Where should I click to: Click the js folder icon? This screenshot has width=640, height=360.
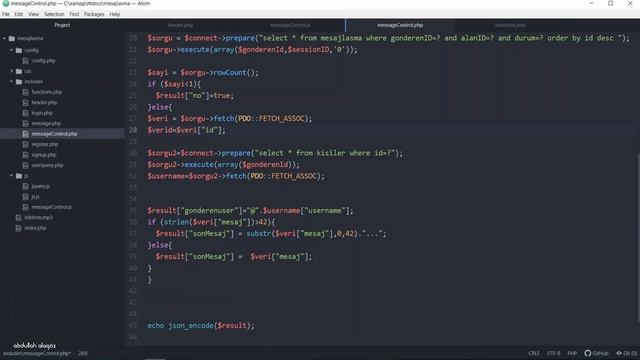click(x=19, y=176)
